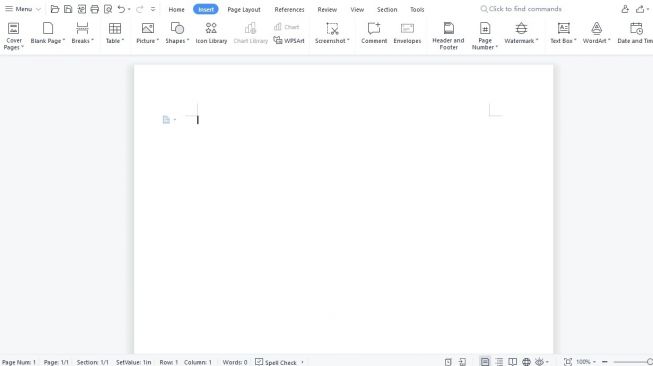This screenshot has height=366, width=653.
Task: Open the Cover Pages gallery
Action: (14, 36)
